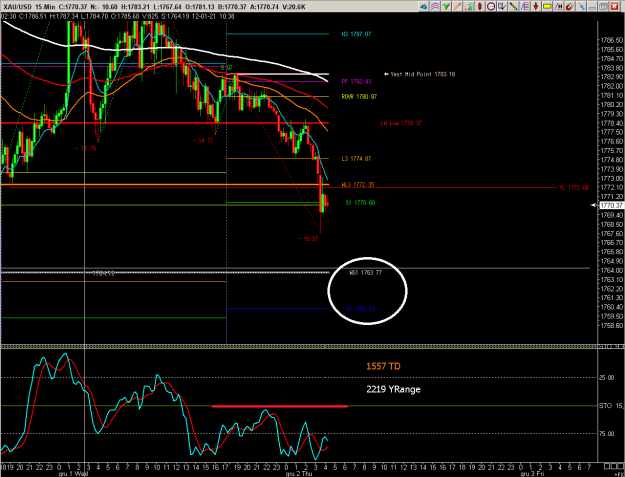This screenshot has height=477, width=625.
Task: Click the -17.76 swing value label
Action: tap(86, 148)
